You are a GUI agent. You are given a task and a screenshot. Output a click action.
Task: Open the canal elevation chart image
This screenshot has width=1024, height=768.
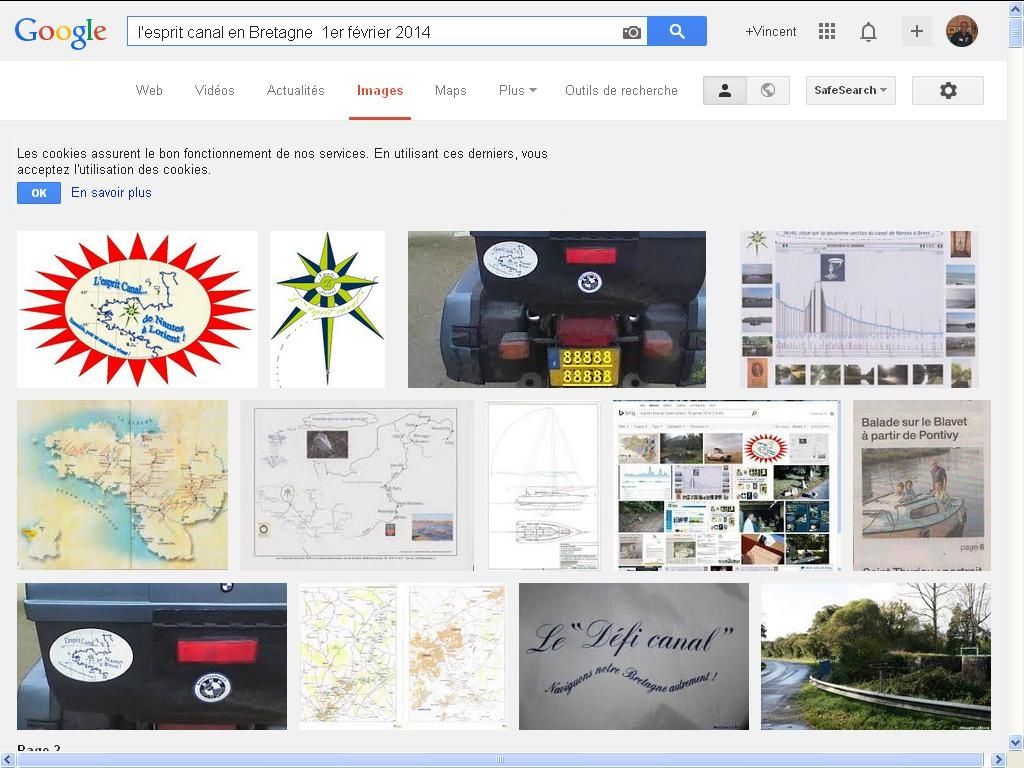pos(859,309)
